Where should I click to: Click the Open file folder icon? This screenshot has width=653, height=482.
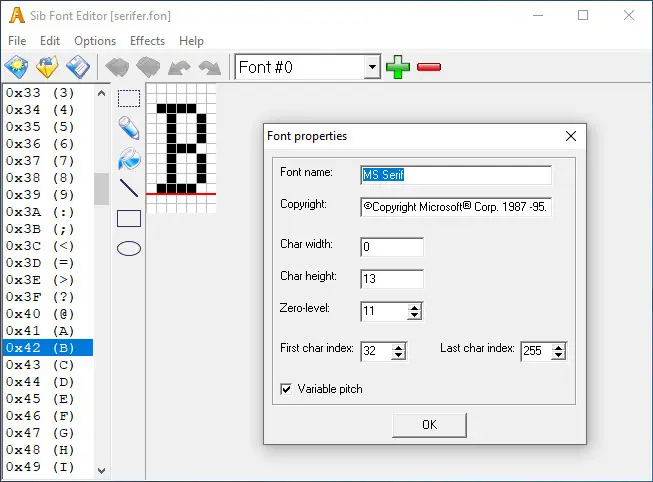point(47,67)
